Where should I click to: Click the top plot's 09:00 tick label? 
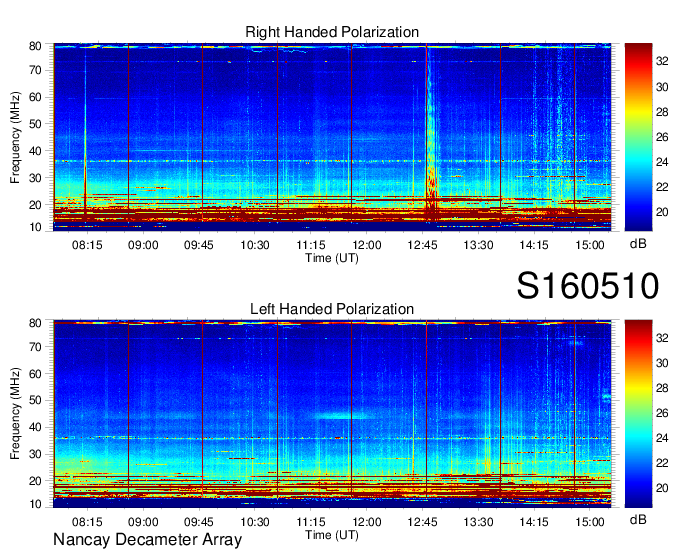(143, 245)
